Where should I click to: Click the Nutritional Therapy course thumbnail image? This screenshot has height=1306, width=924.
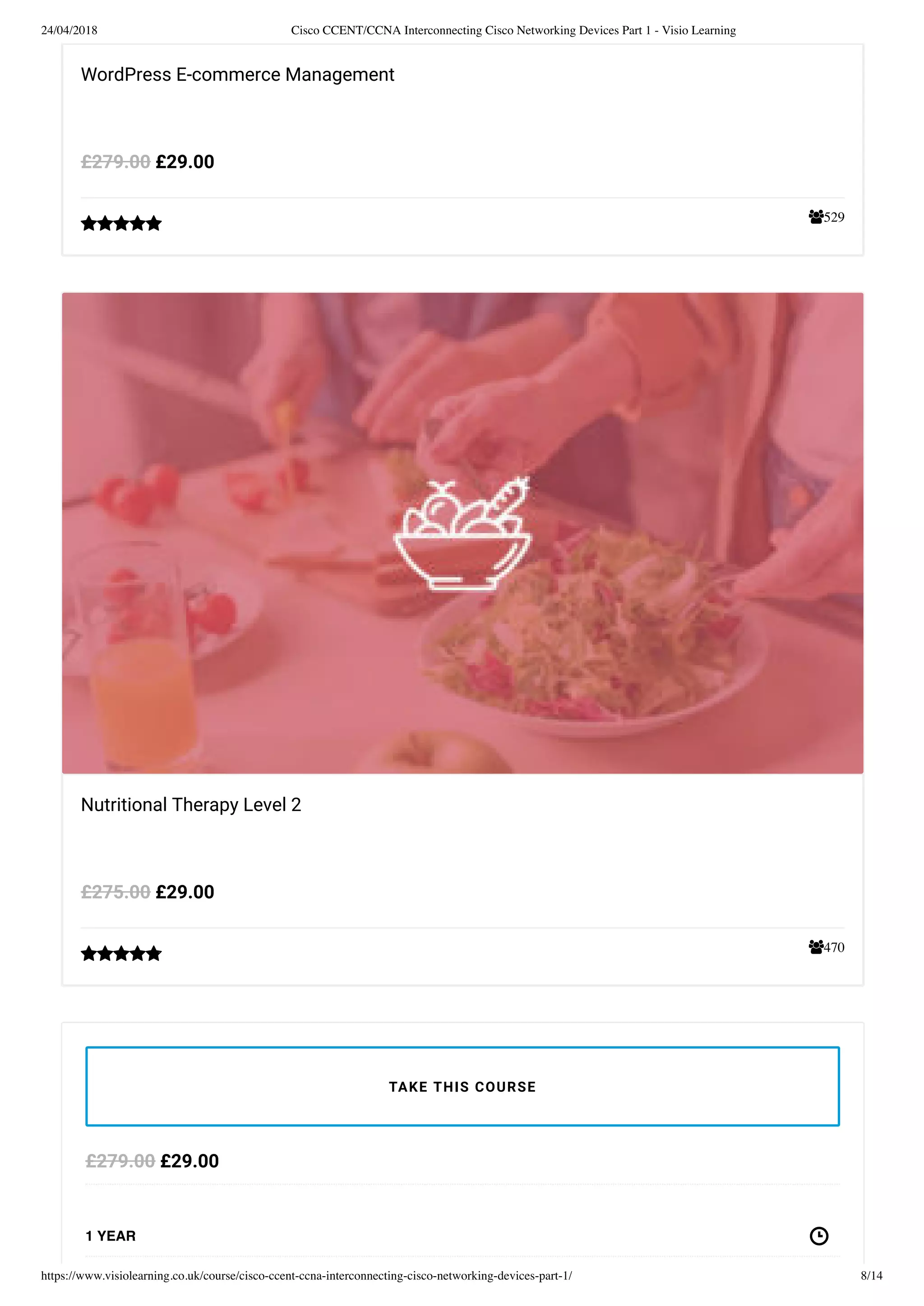(462, 533)
